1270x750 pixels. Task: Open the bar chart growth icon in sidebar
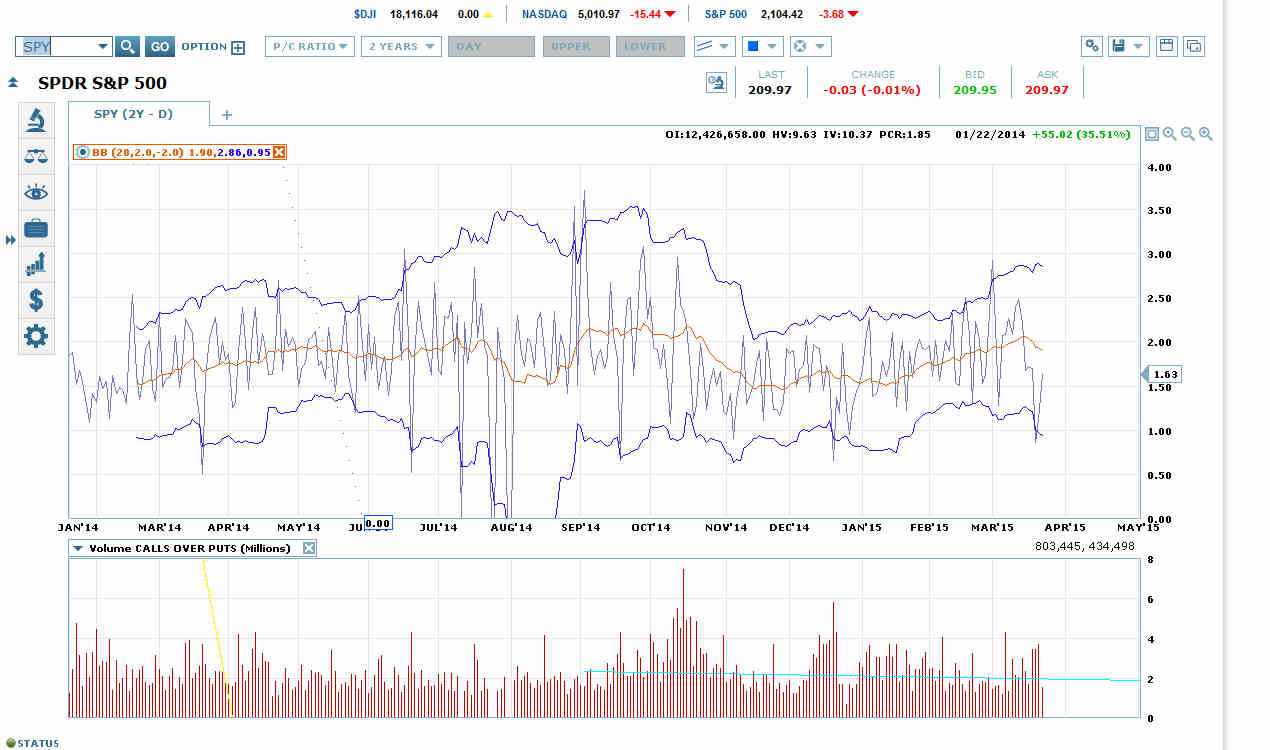click(36, 264)
